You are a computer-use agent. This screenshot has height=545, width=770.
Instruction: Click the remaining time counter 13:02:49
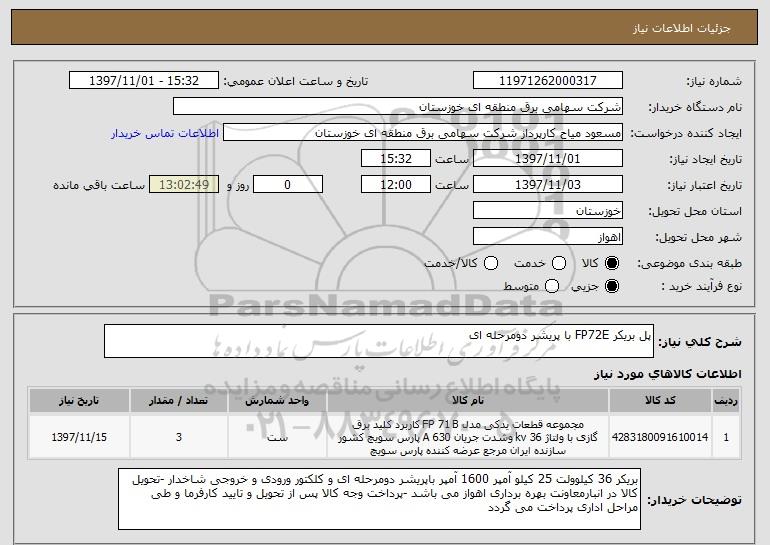point(184,185)
